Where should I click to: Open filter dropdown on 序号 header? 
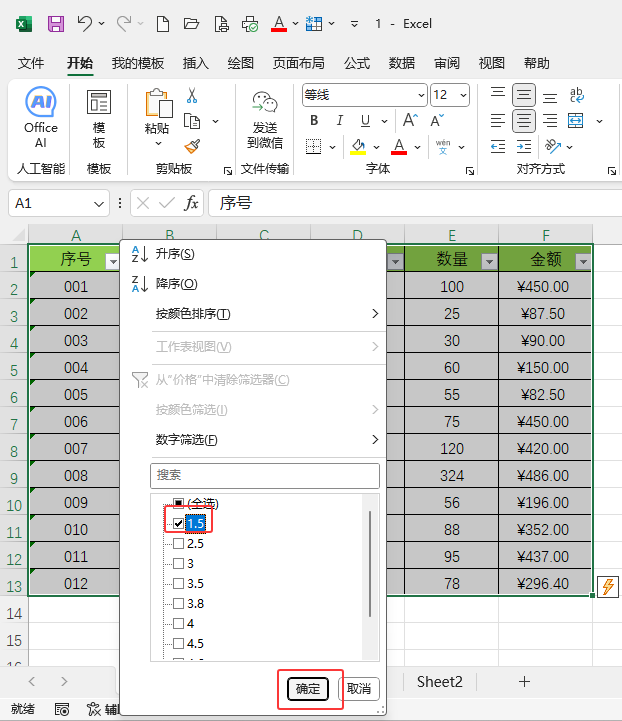[112, 262]
